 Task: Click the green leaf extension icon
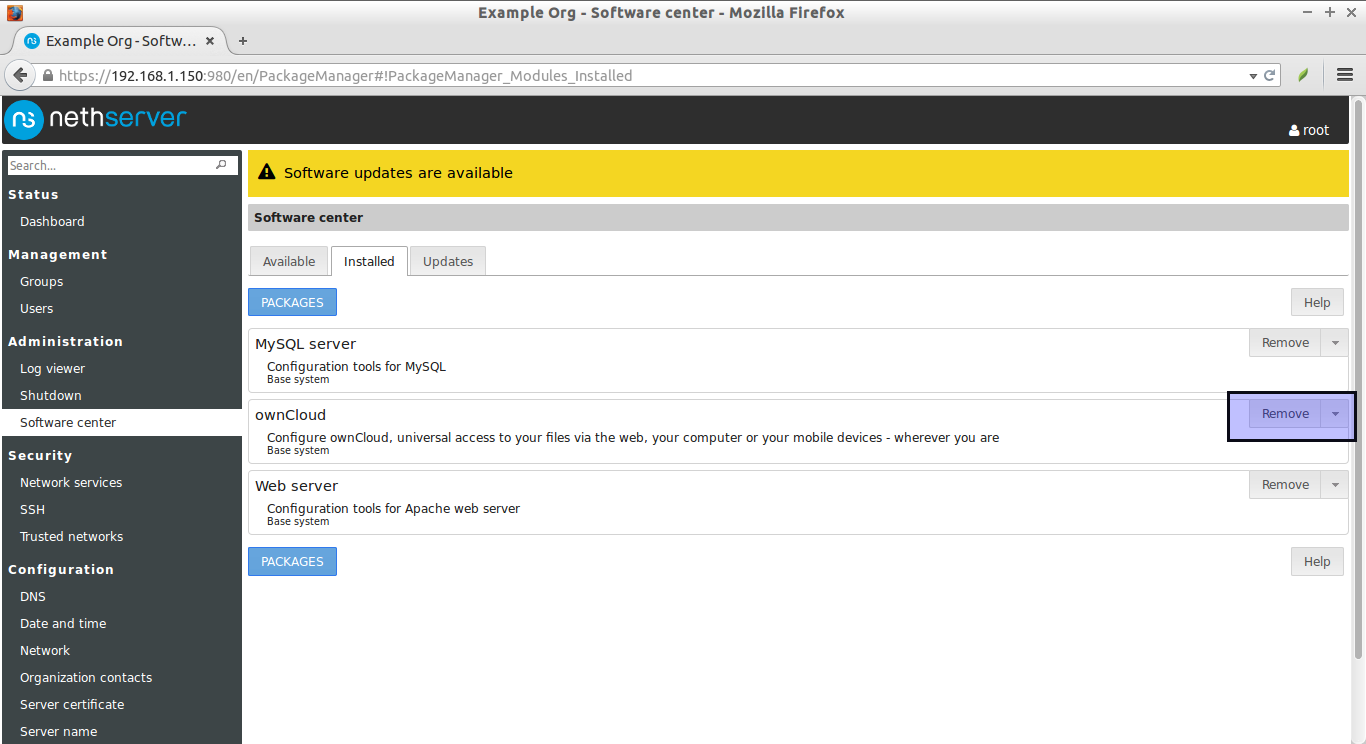pyautogui.click(x=1304, y=75)
